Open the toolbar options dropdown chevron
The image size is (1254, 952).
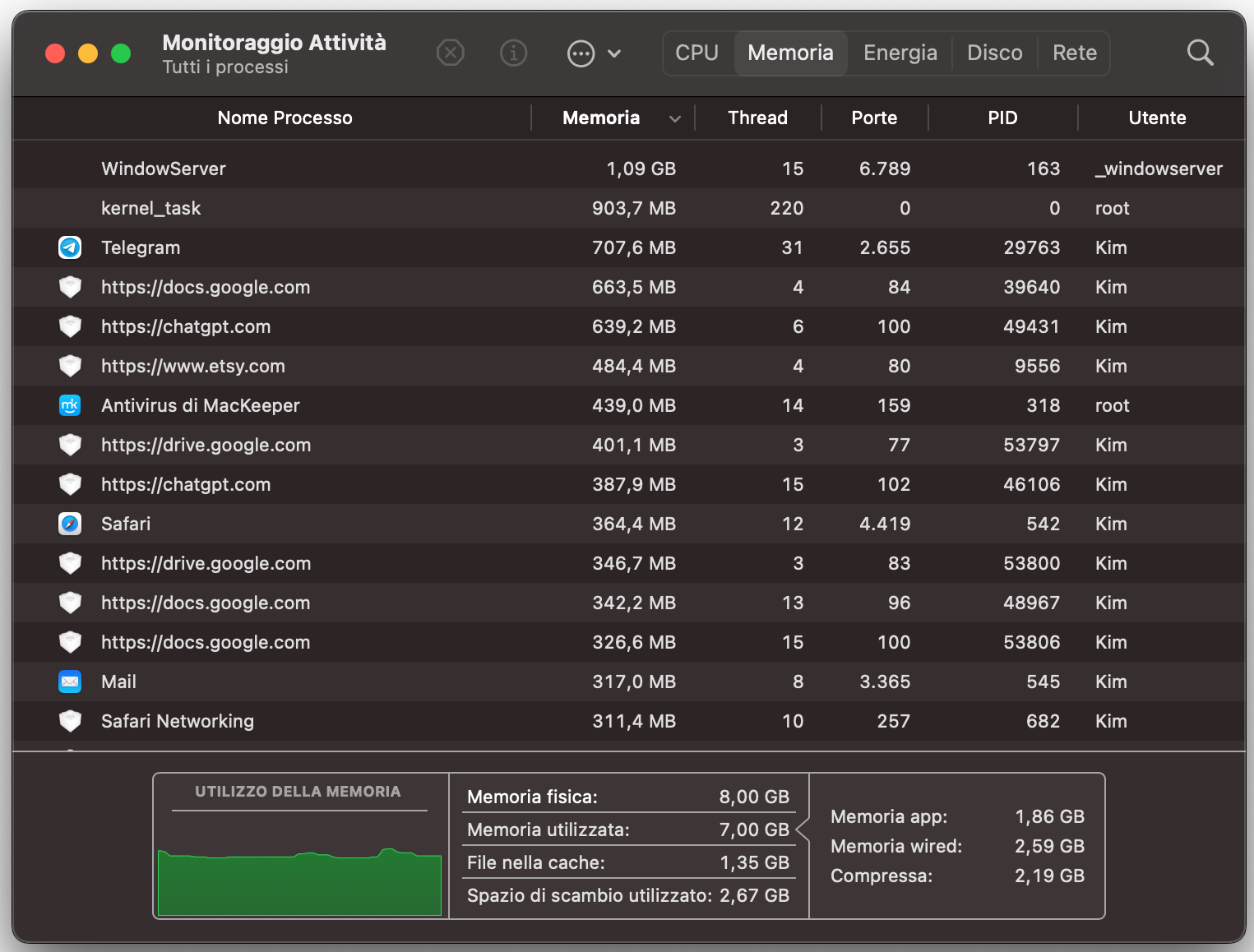coord(614,53)
